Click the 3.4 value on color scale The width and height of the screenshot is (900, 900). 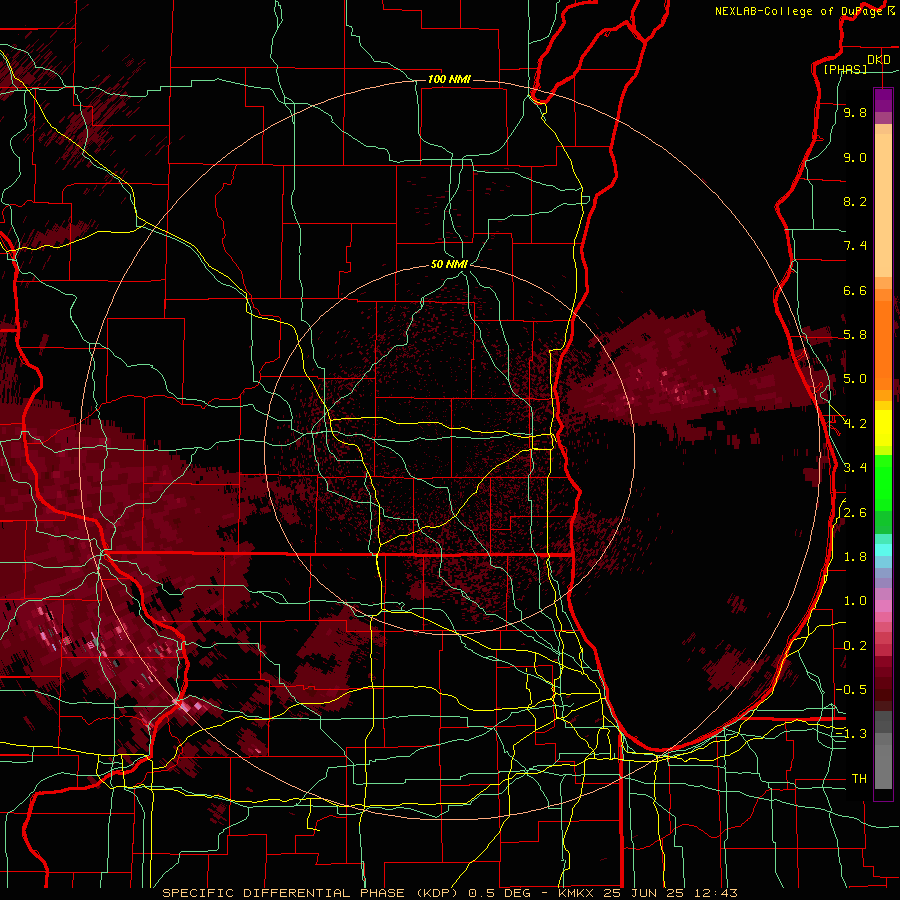[x=855, y=468]
